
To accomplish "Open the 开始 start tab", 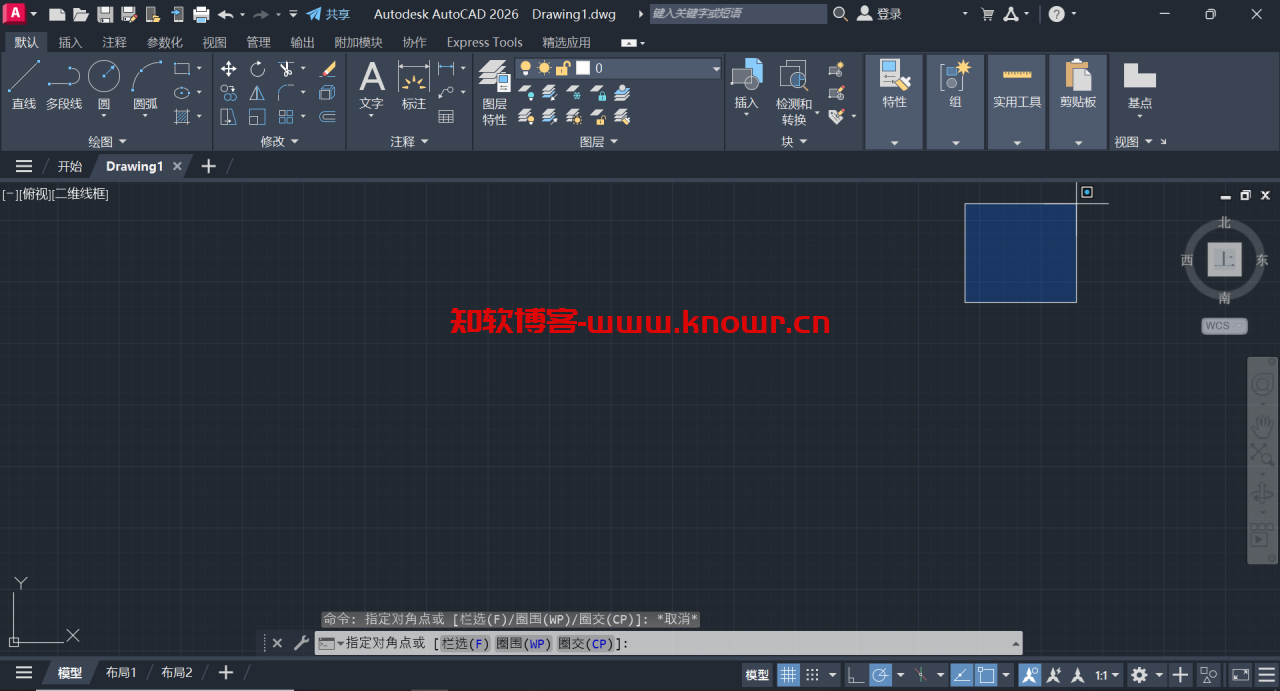I will point(69,166).
